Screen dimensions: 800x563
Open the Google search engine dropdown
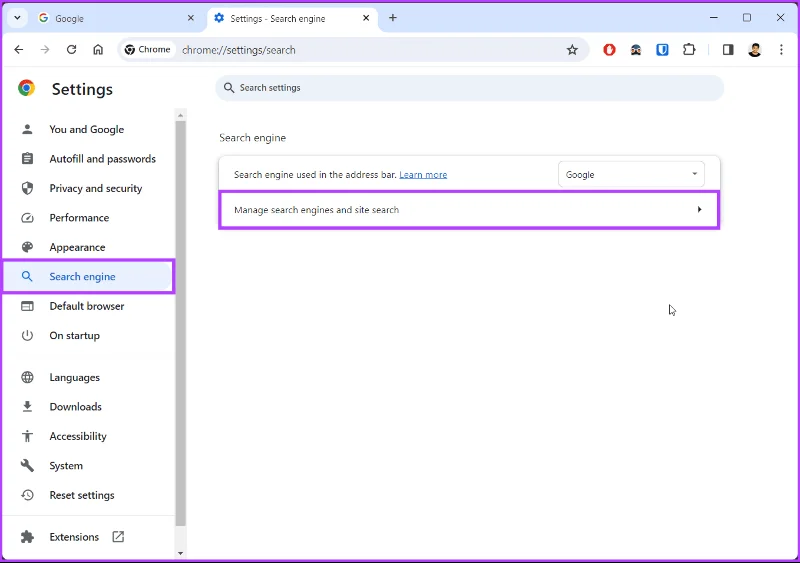(631, 175)
